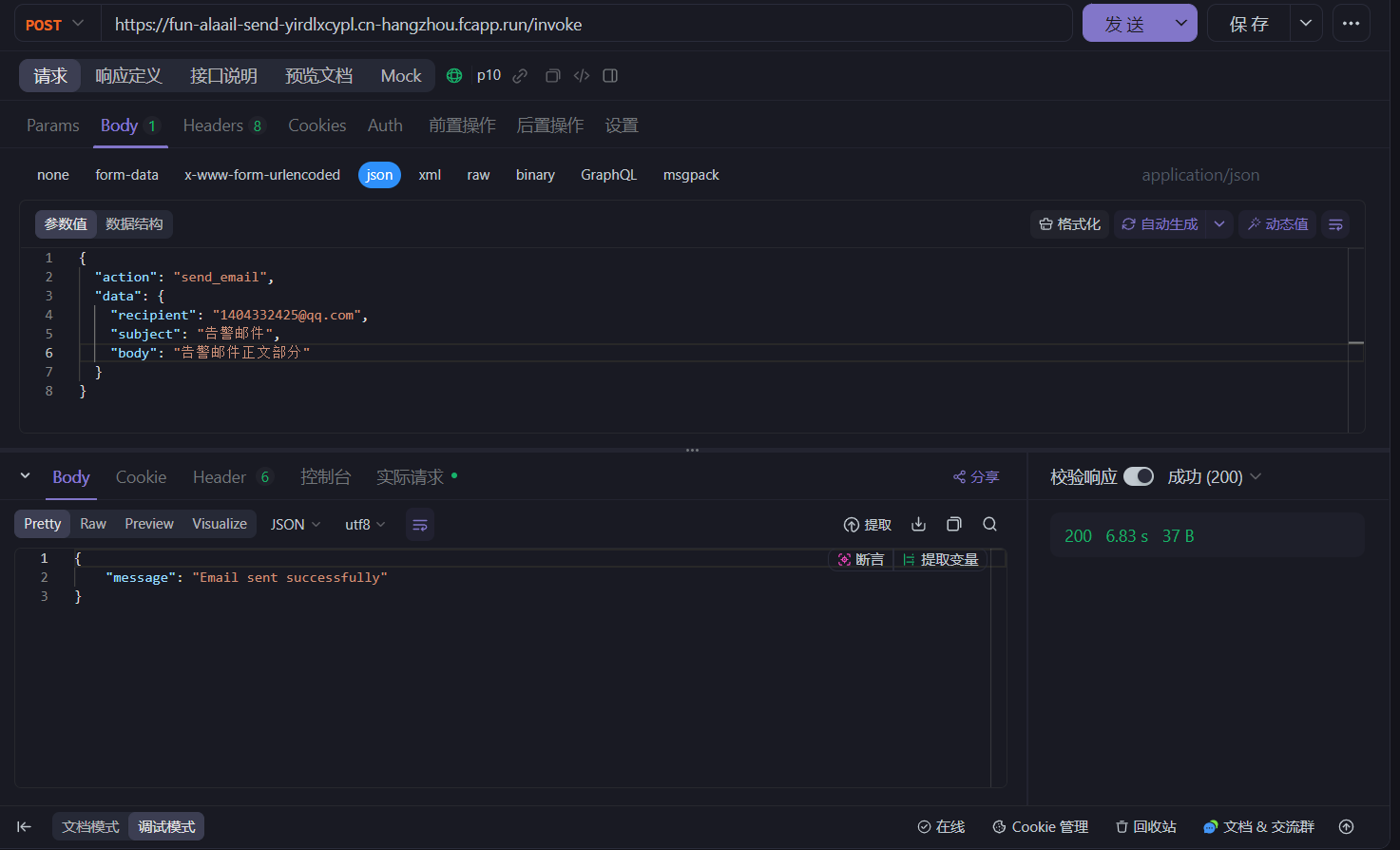Click the panel splitter handle dots
1400x850 pixels.
pos(692,450)
